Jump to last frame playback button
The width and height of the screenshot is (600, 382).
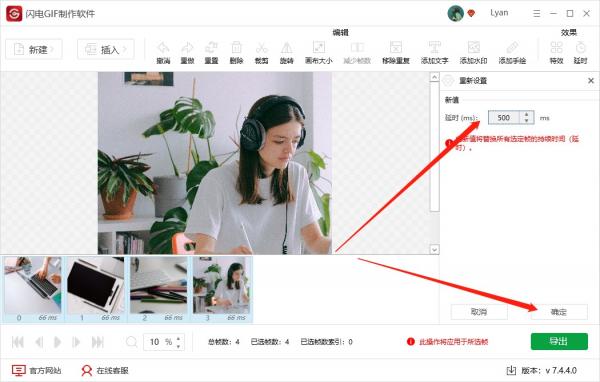(98, 342)
